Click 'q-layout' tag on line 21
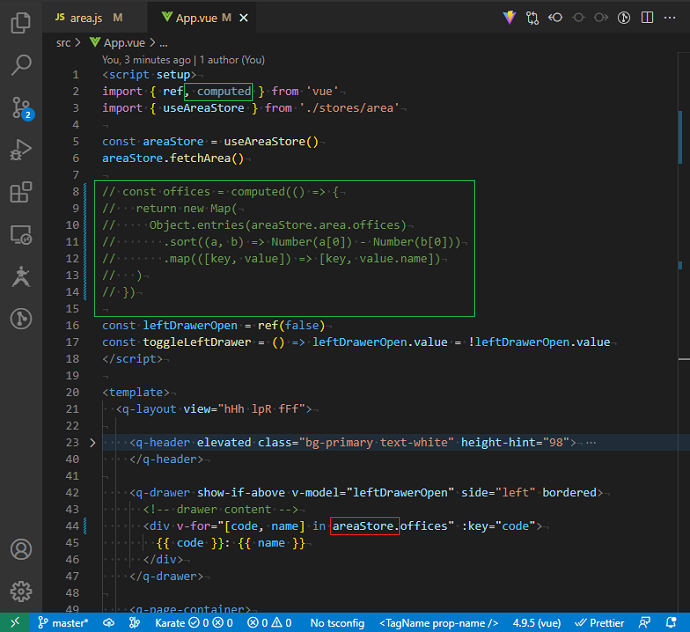Image resolution: width=690 pixels, height=632 pixels. tap(149, 409)
